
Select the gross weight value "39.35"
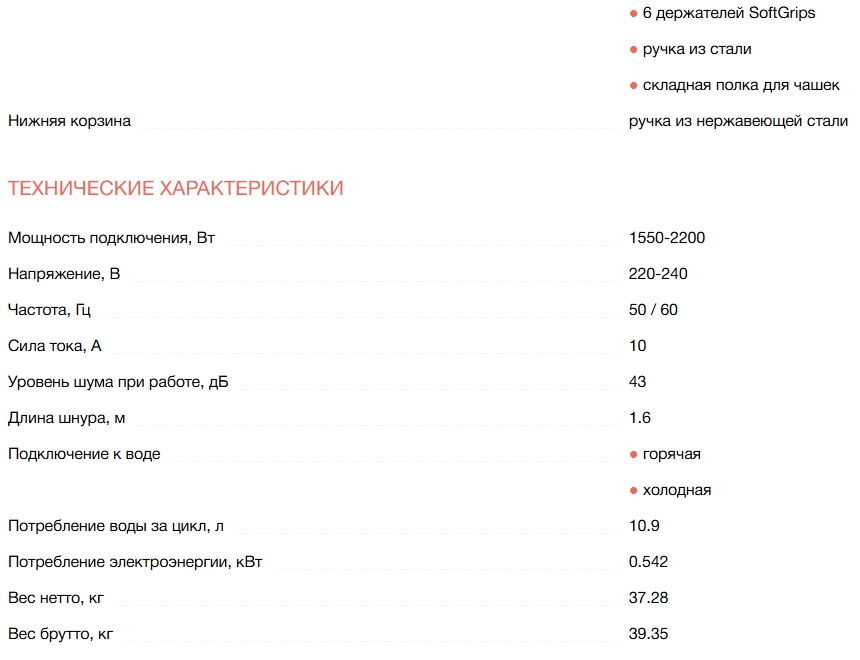point(648,634)
